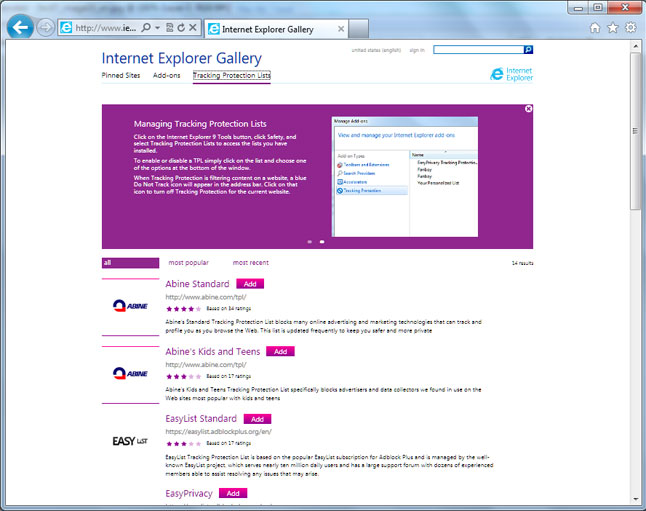Click the Internet Explorer Gallery heading

pyautogui.click(x=182, y=58)
